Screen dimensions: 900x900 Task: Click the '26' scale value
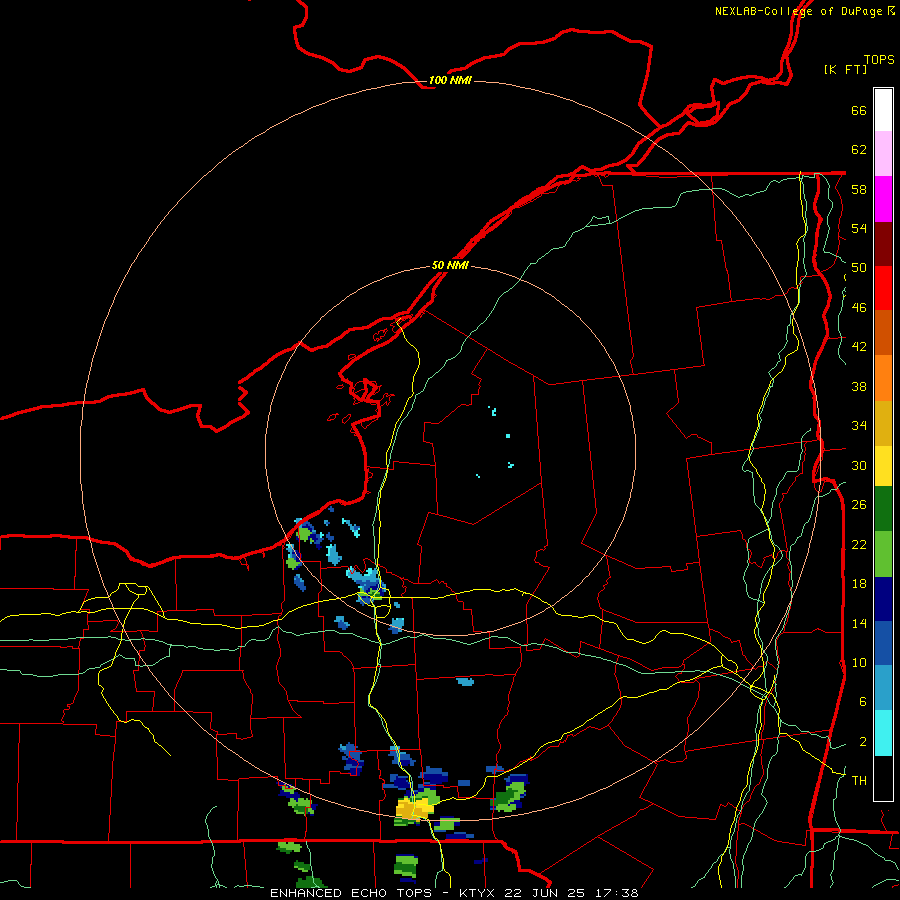click(x=859, y=505)
